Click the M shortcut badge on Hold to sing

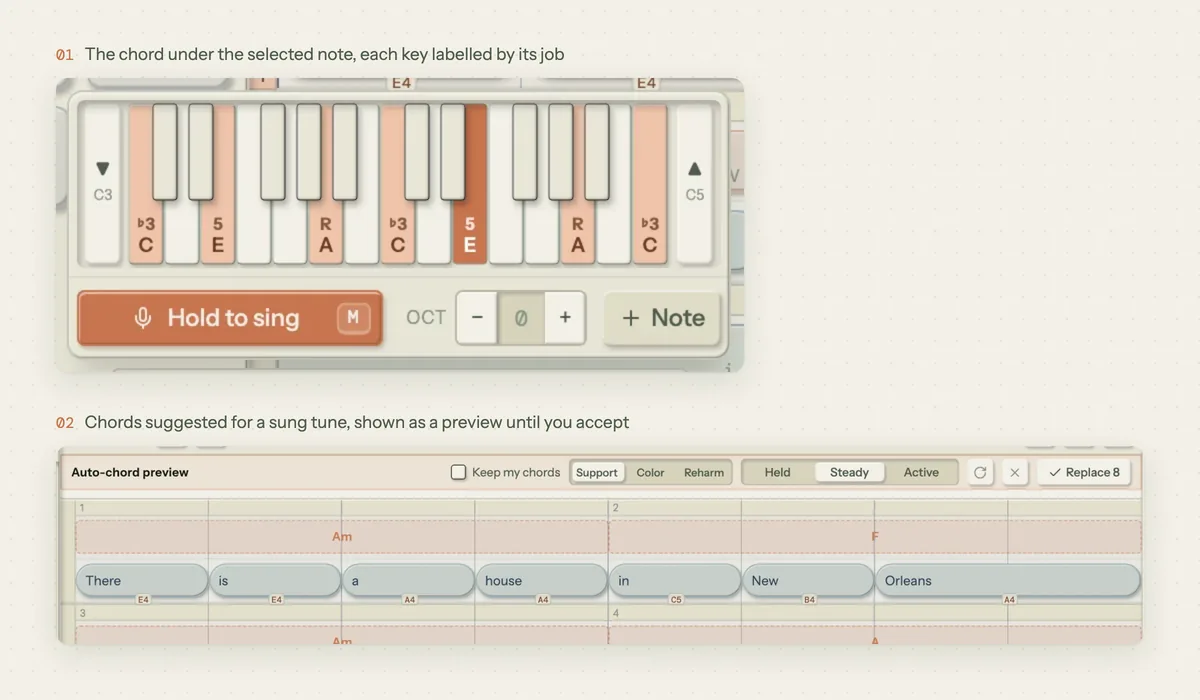click(x=352, y=318)
